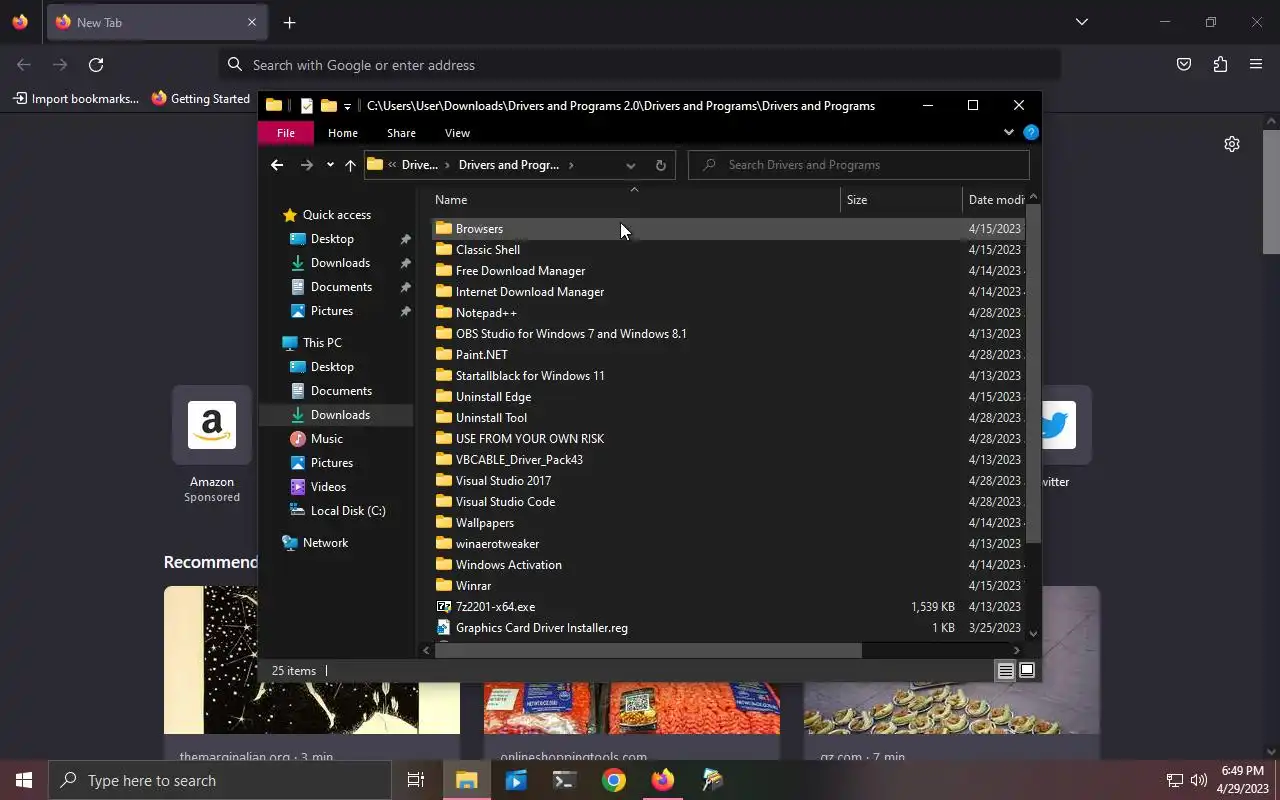Open Task View on taskbar
This screenshot has height=800, width=1280.
pos(416,780)
